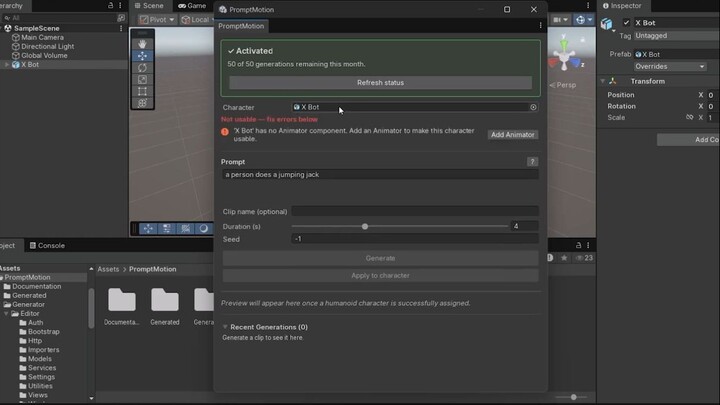Open the Character object picker circle

[x=533, y=107]
